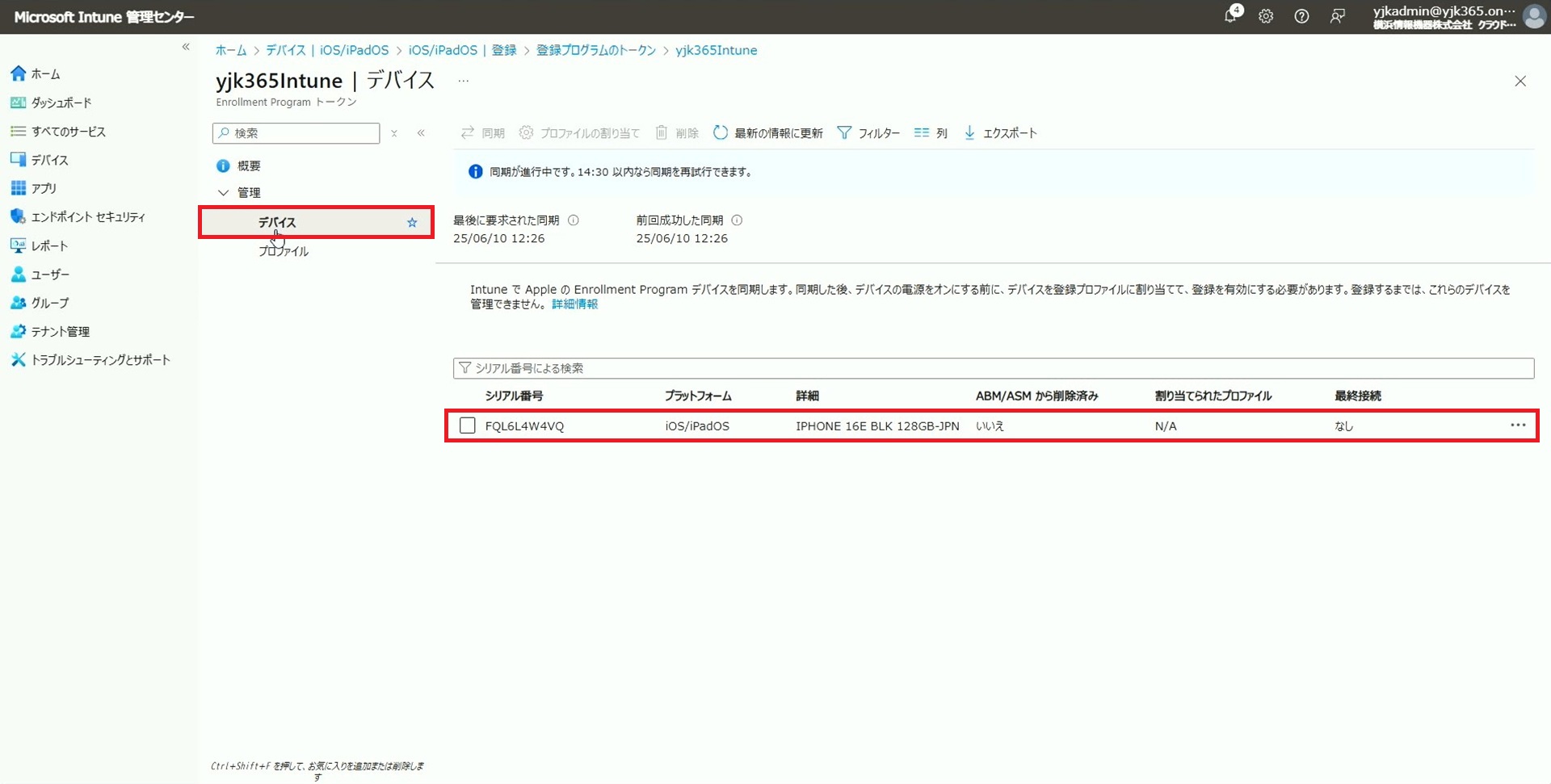Focus the シリアル番号による検索 field
Viewport: 1551px width, 784px height.
coord(994,368)
